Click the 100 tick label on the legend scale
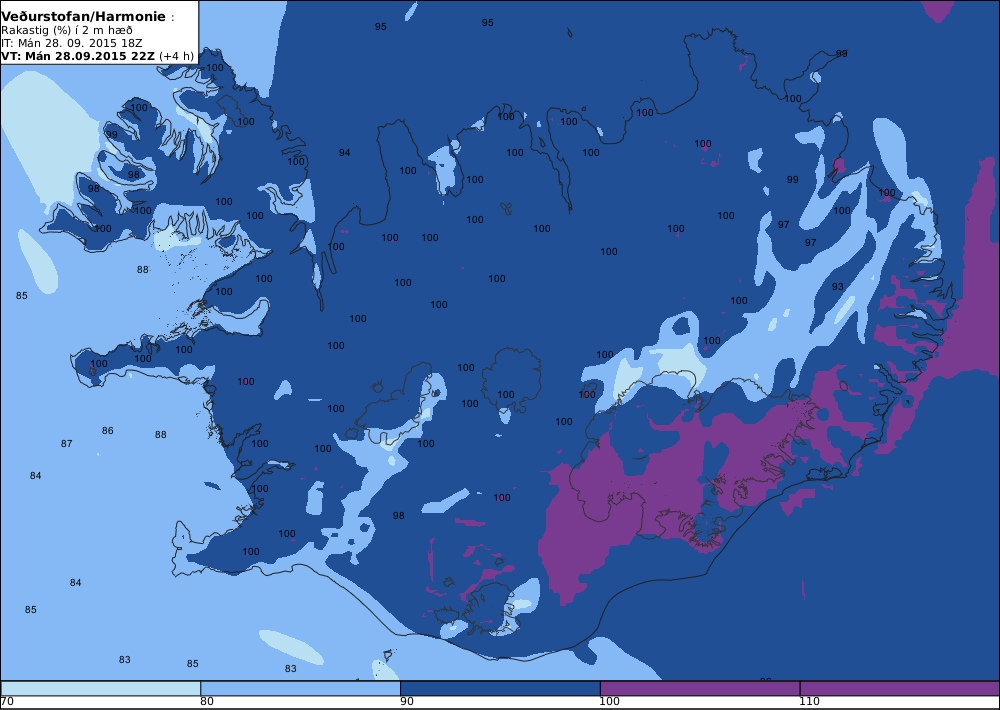 point(610,702)
